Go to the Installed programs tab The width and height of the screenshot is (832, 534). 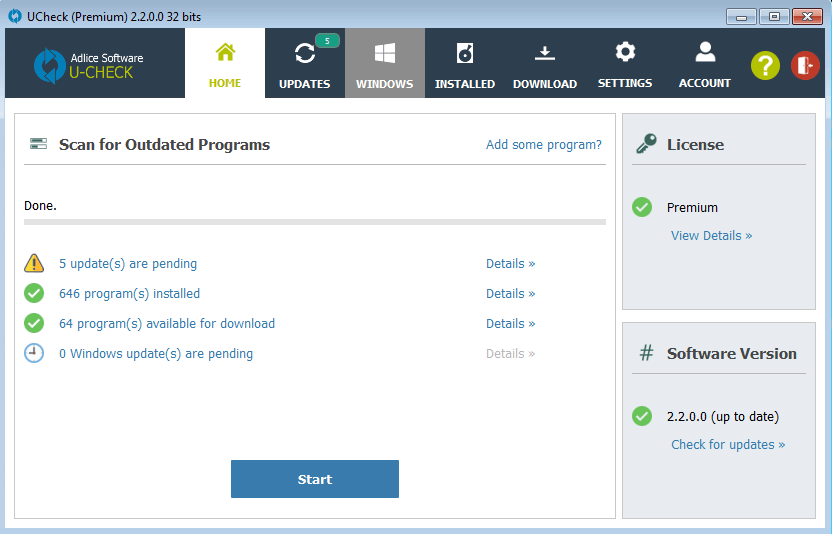tap(465, 64)
